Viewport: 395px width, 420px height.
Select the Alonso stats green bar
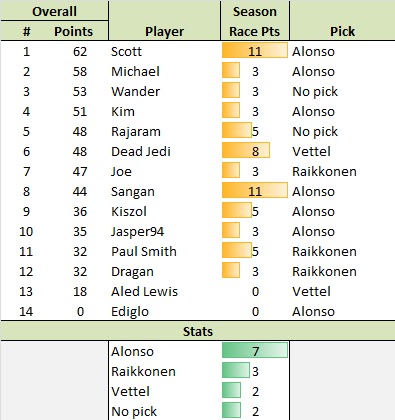(x=255, y=350)
